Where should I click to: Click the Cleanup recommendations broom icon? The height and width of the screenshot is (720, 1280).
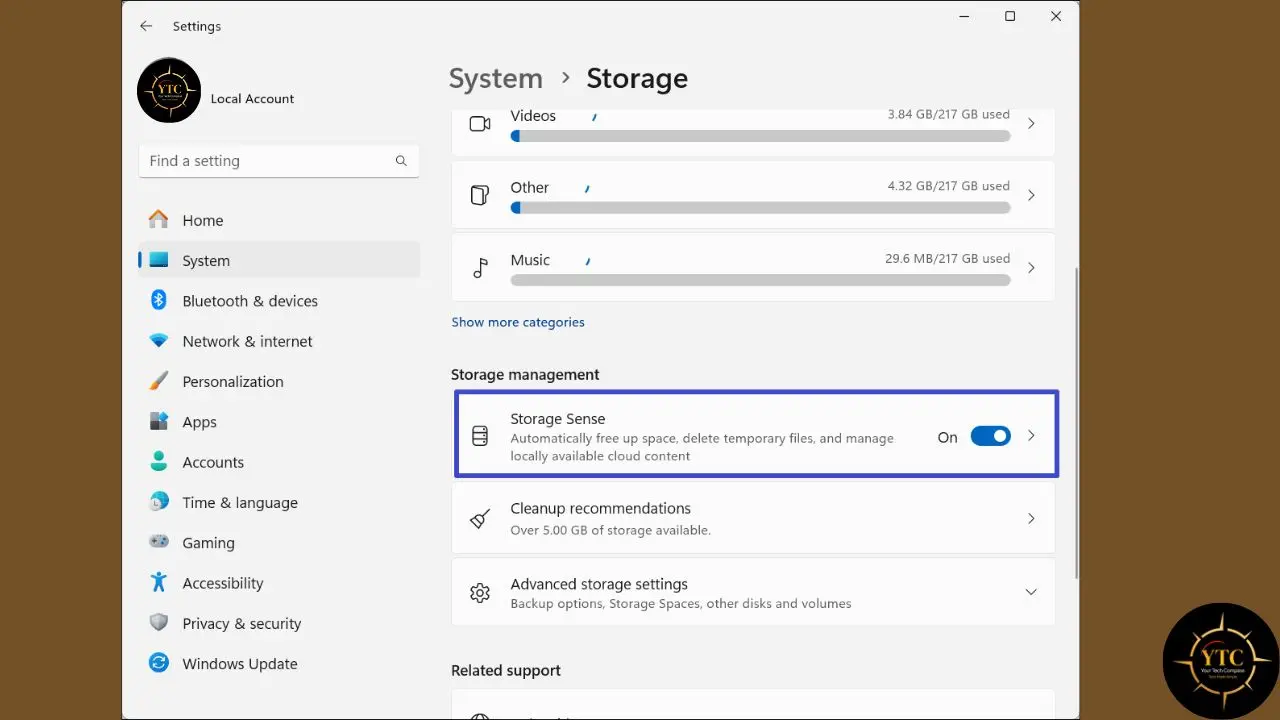[x=480, y=518]
